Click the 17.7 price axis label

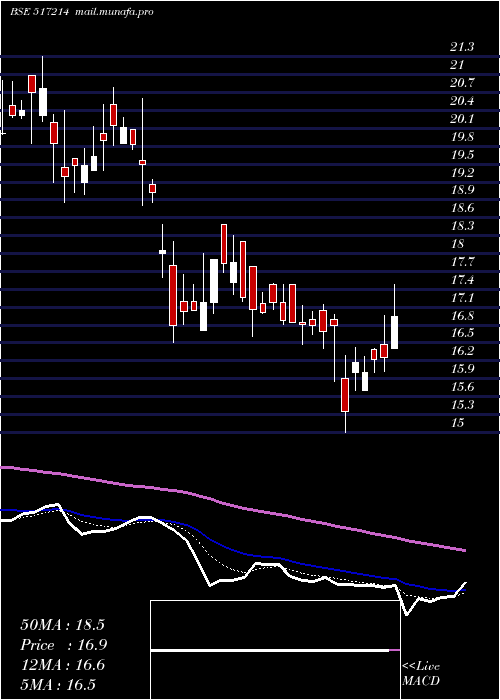tap(462, 262)
